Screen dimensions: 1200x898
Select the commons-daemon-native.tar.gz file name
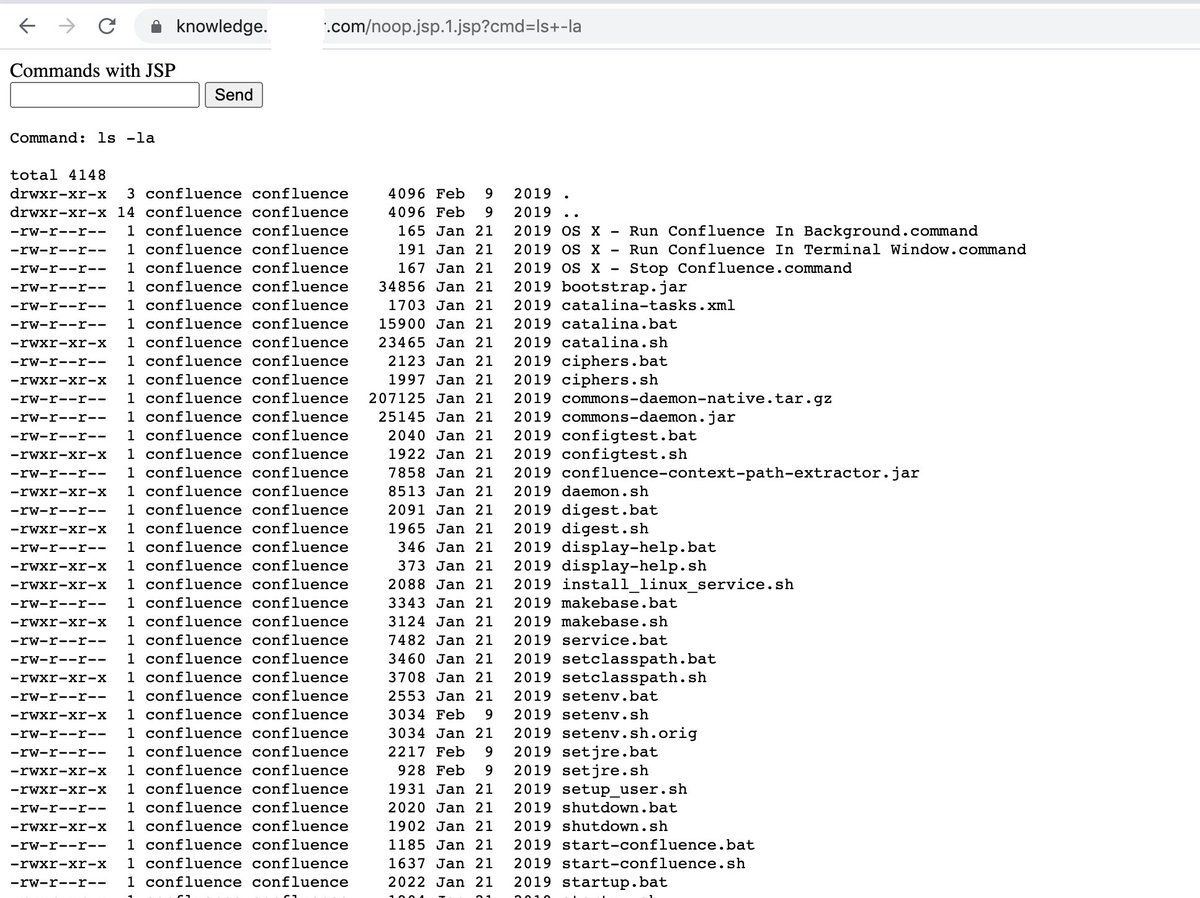697,399
